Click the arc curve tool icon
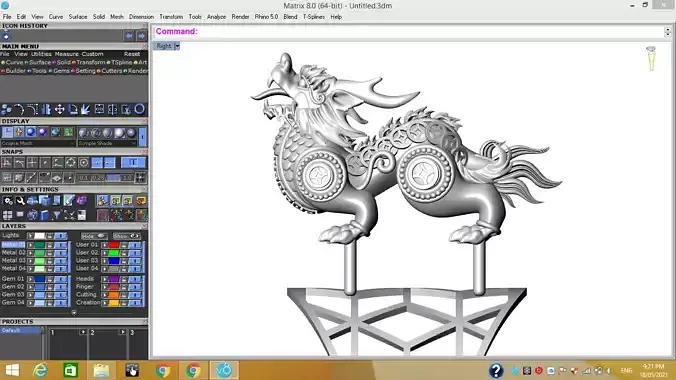The image size is (676, 380). 19,109
